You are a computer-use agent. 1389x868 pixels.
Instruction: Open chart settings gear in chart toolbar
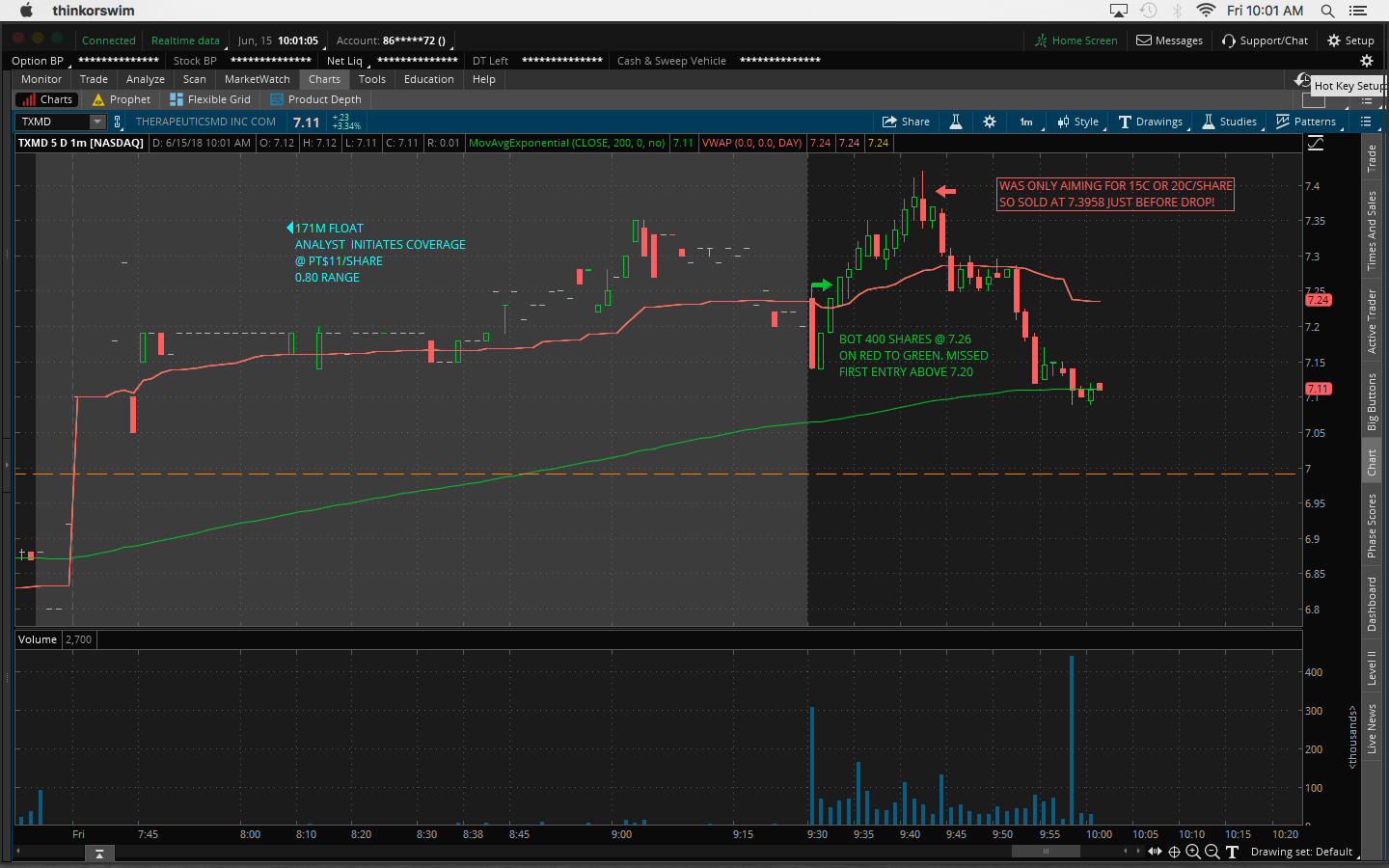(x=990, y=122)
